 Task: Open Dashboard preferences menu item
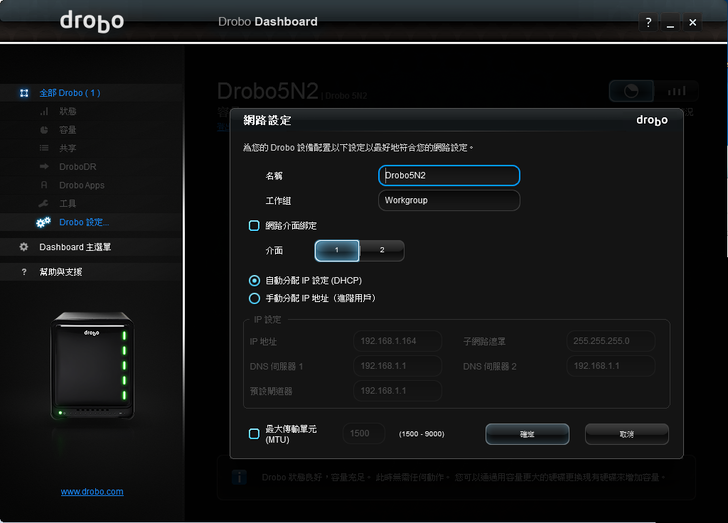tap(75, 247)
